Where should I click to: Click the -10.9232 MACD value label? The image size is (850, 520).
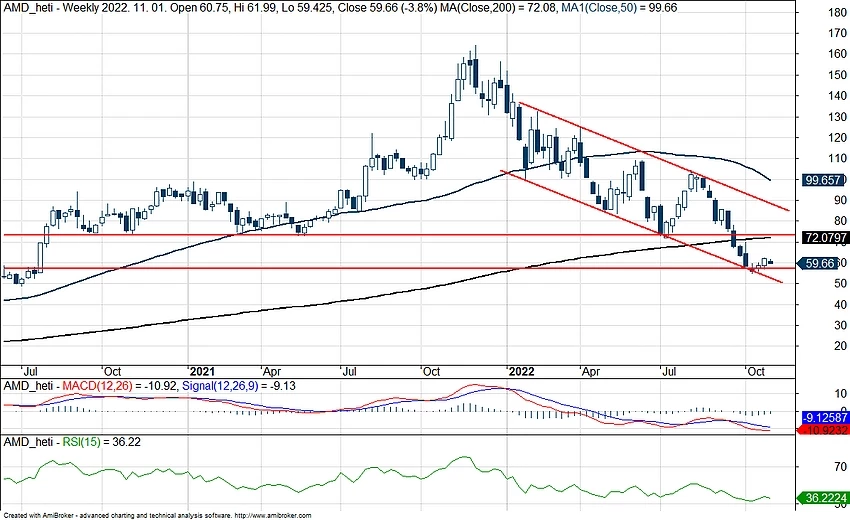coord(824,430)
